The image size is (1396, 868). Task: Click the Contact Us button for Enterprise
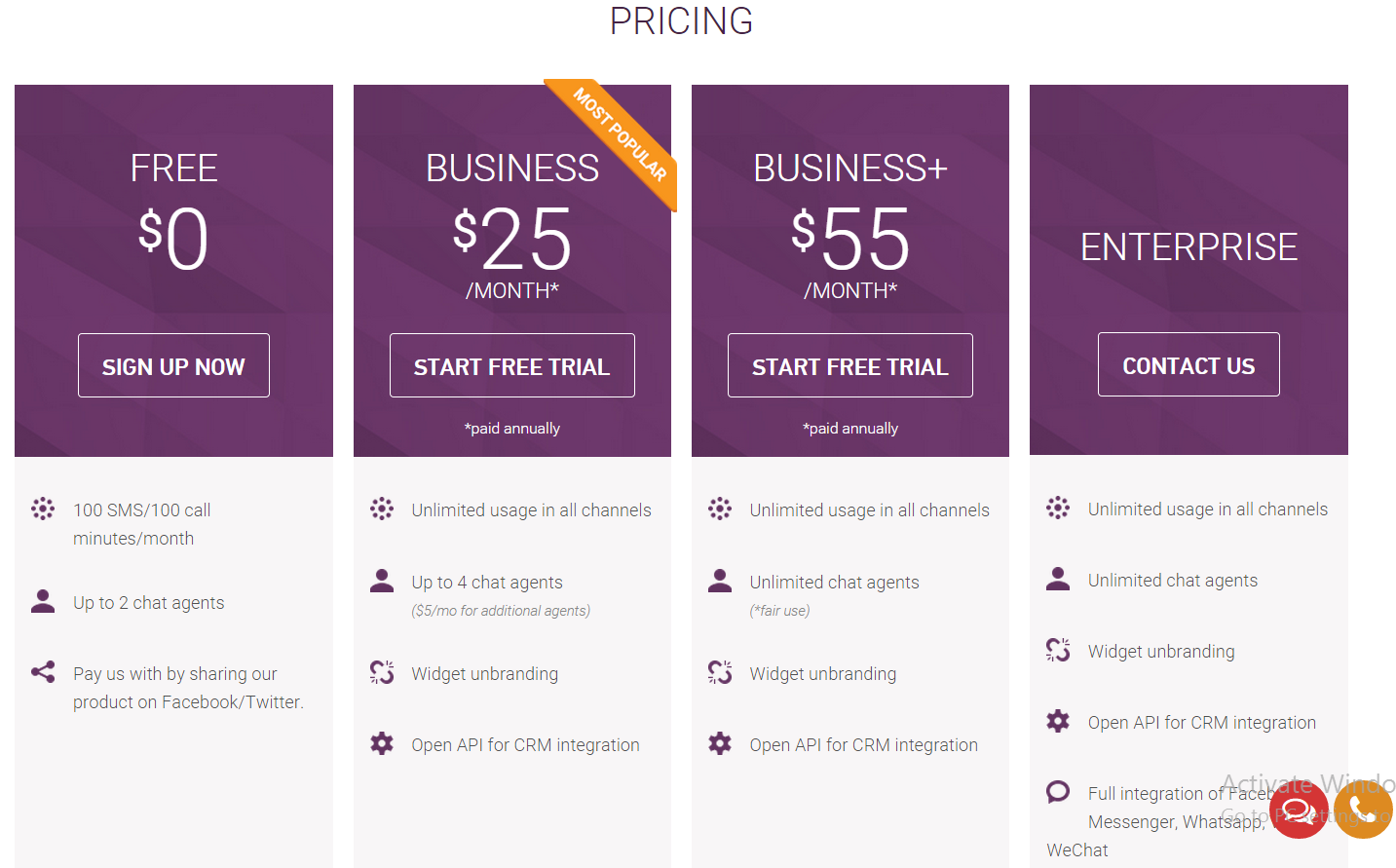tap(1188, 364)
